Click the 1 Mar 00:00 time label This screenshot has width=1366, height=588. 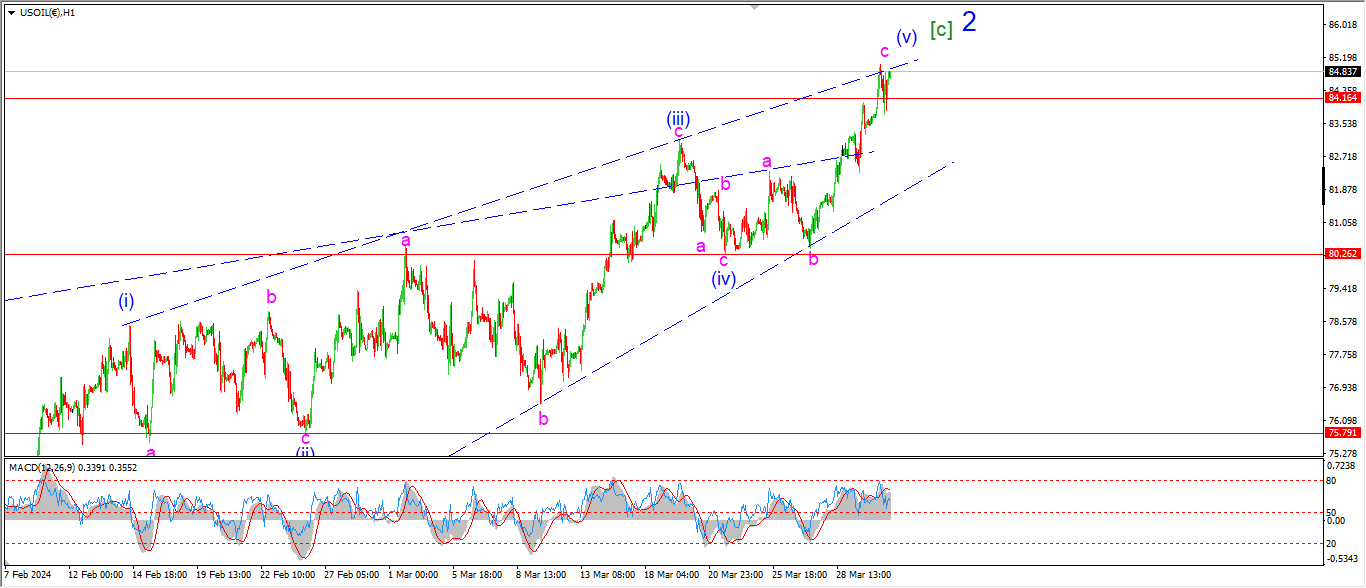point(414,575)
